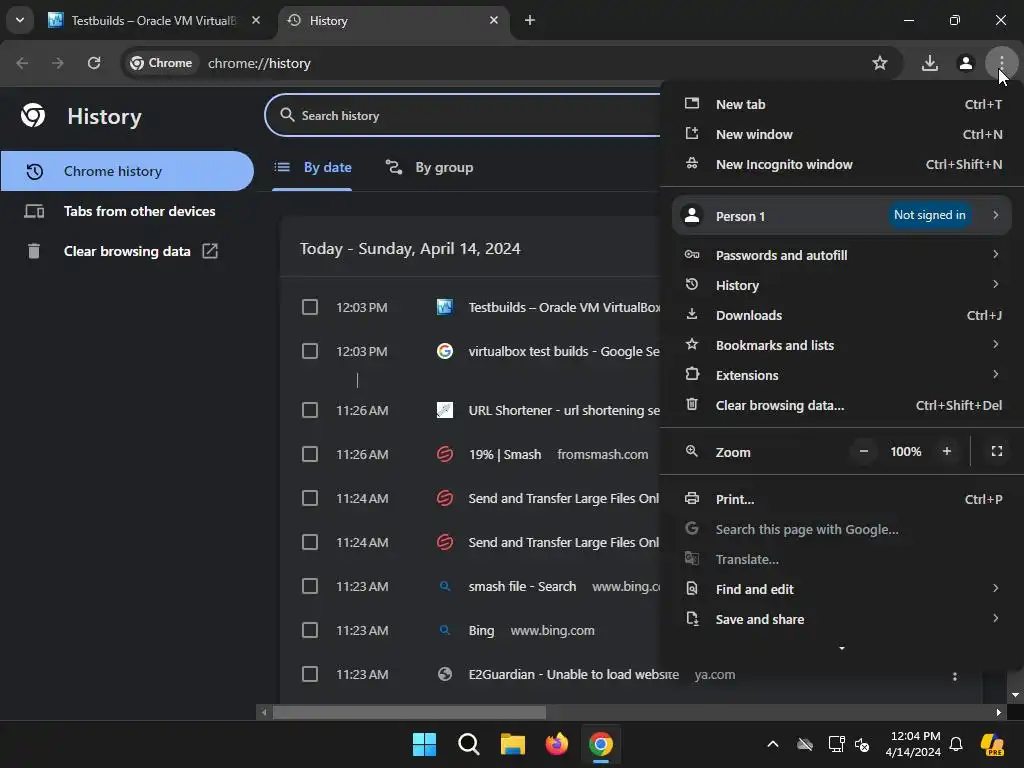Open the virtualbox test builds Google Search link
Viewport: 1024px width, 768px height.
(x=564, y=351)
